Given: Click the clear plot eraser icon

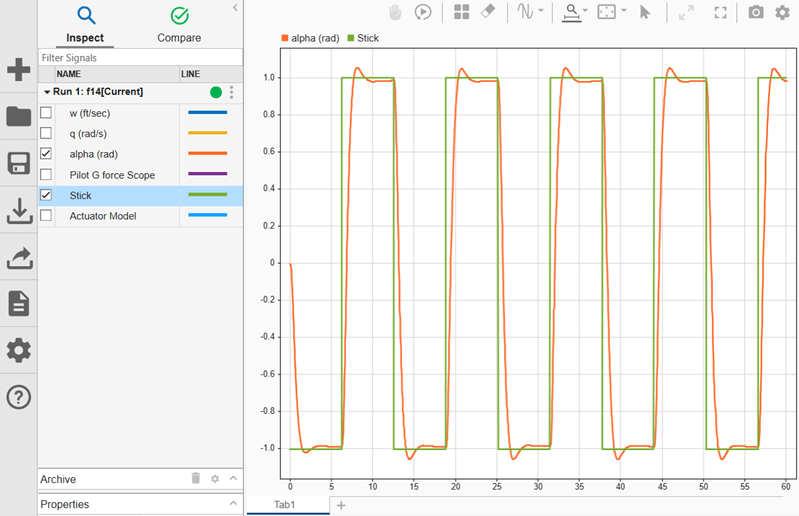Looking at the screenshot, I should [488, 11].
